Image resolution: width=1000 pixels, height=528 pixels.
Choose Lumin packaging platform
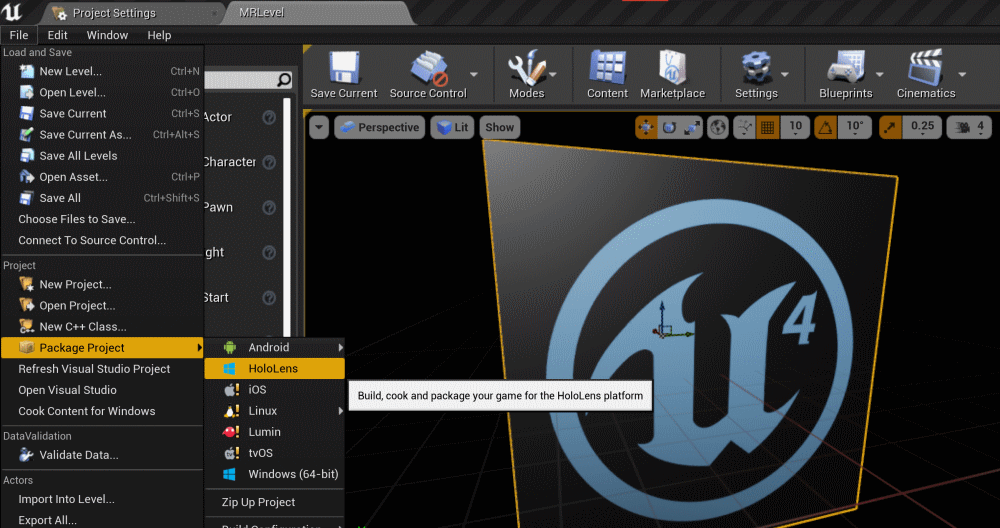click(274, 432)
